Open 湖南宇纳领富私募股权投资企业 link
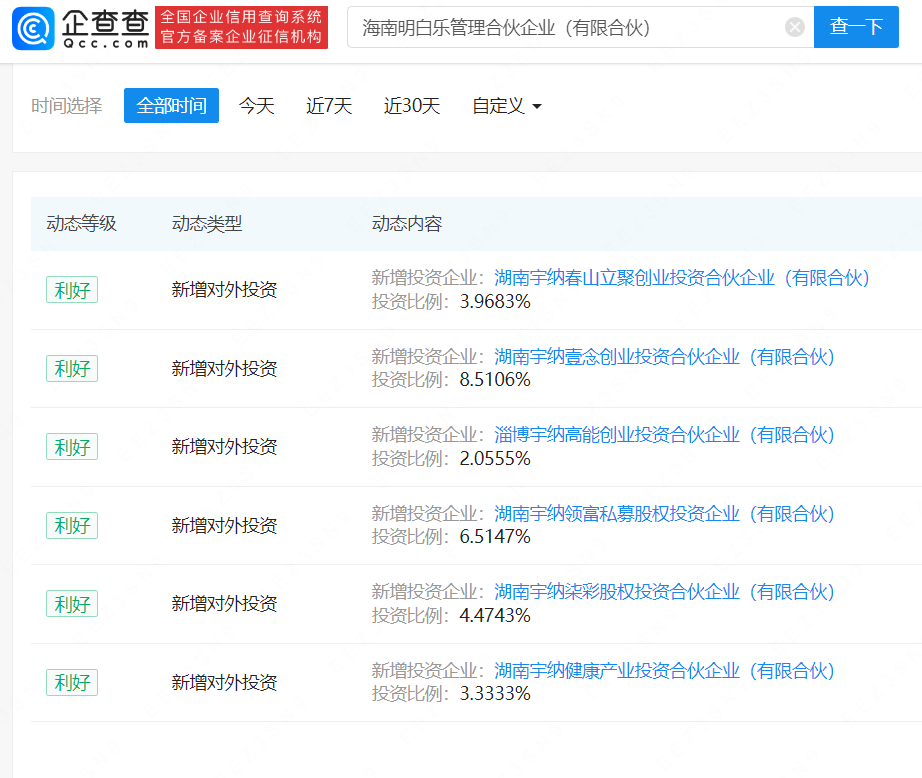Viewport: 922px width, 778px height. [664, 513]
